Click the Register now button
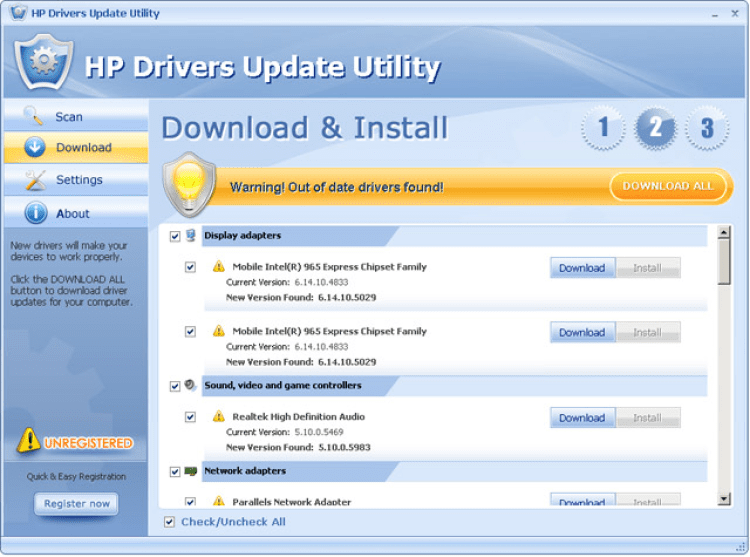Image resolution: width=750 pixels, height=557 pixels. [76, 503]
